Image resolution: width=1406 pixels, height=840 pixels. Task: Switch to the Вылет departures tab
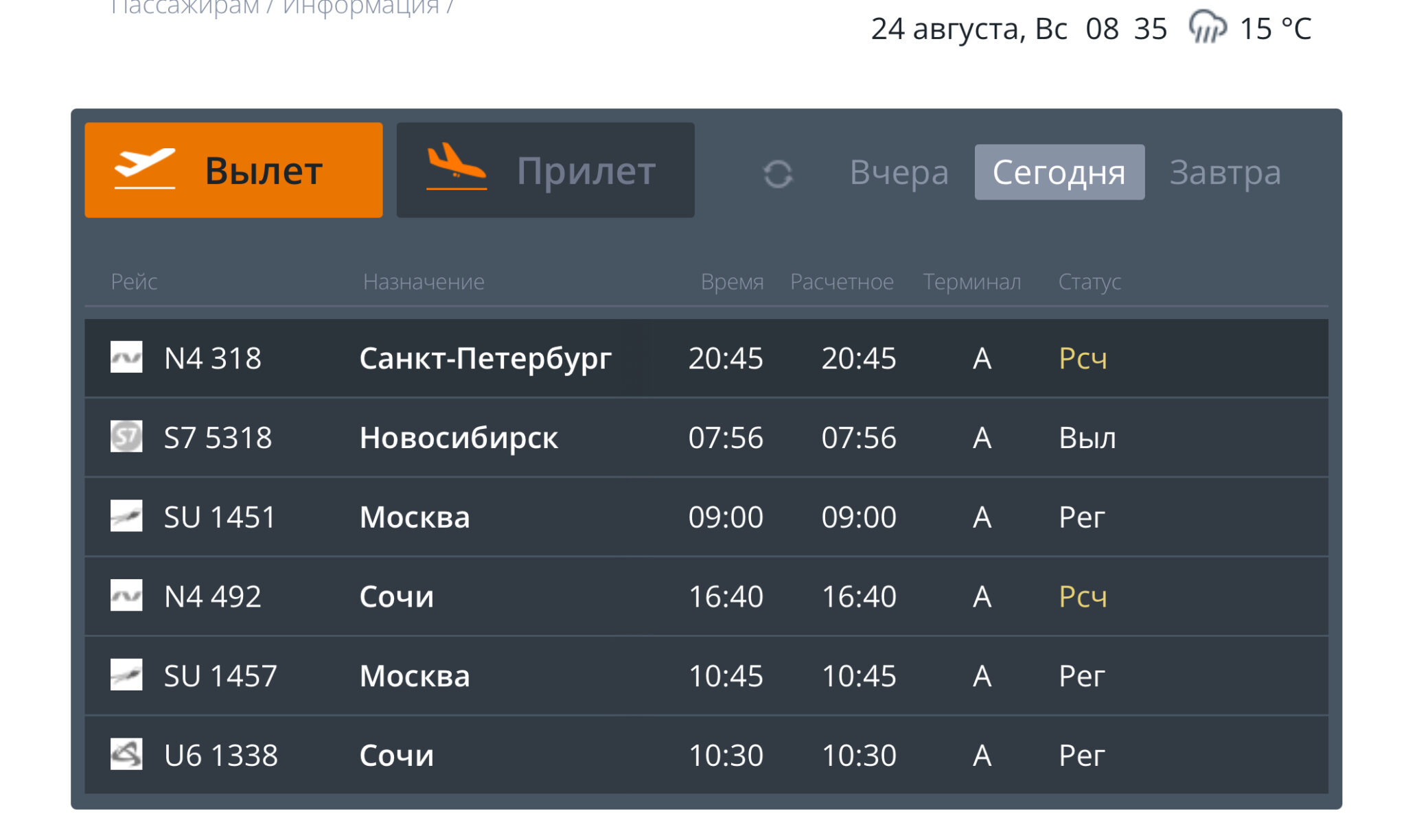click(233, 170)
